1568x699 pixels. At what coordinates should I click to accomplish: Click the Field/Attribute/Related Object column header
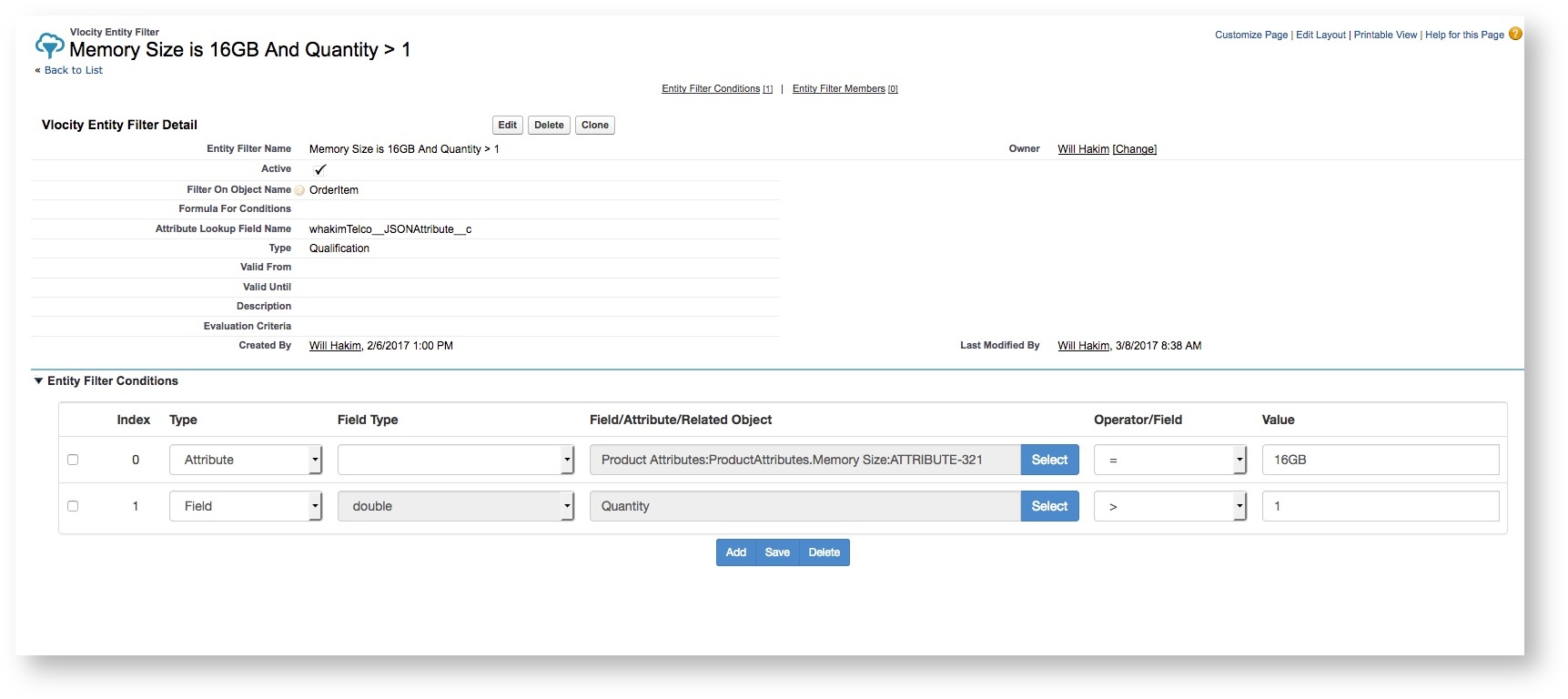[681, 420]
